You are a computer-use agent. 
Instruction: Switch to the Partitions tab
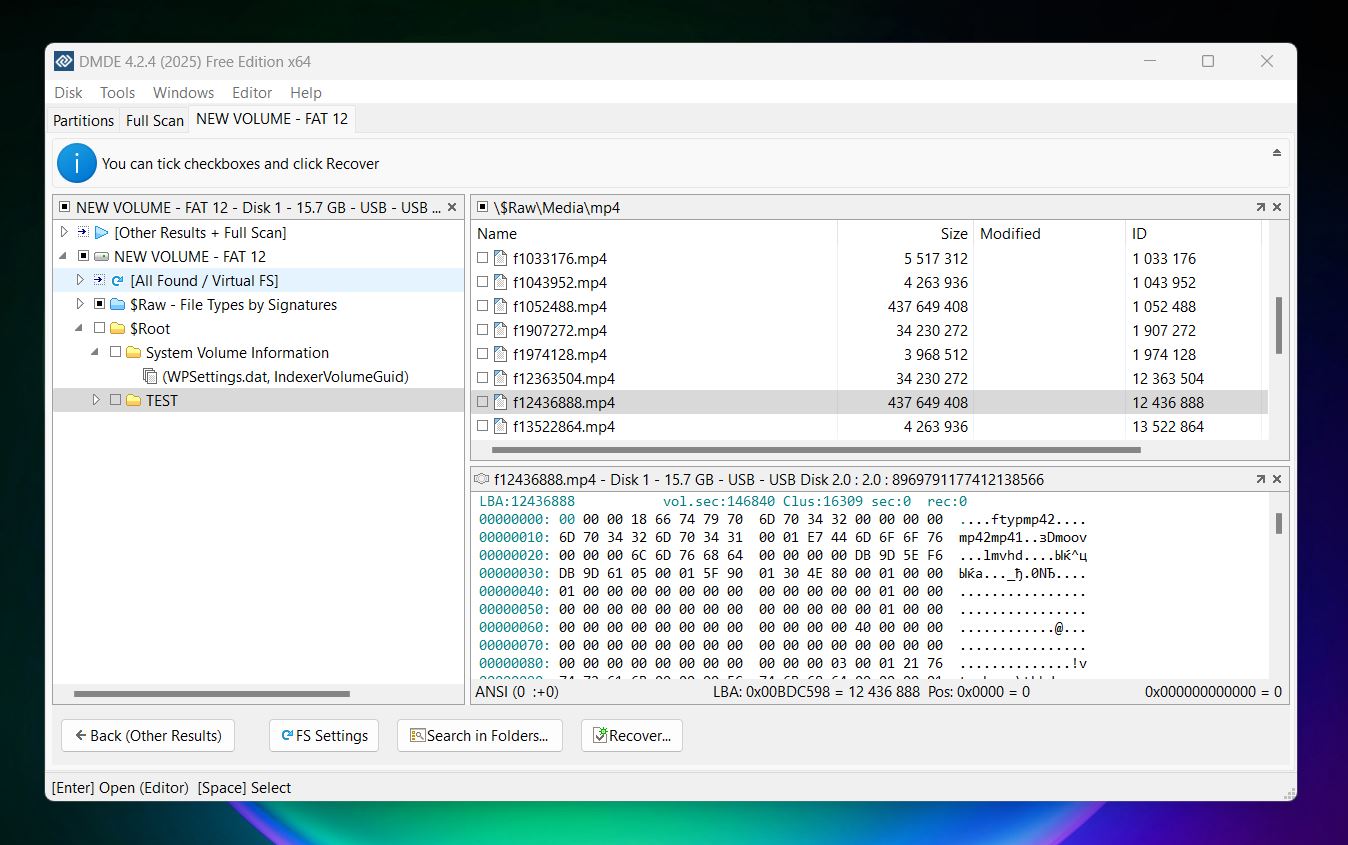(x=83, y=120)
